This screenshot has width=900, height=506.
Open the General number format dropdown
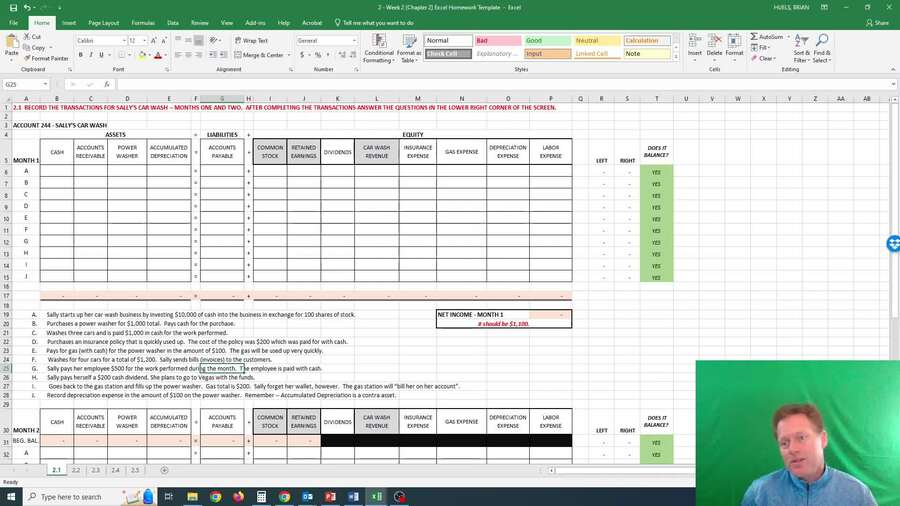click(x=354, y=41)
